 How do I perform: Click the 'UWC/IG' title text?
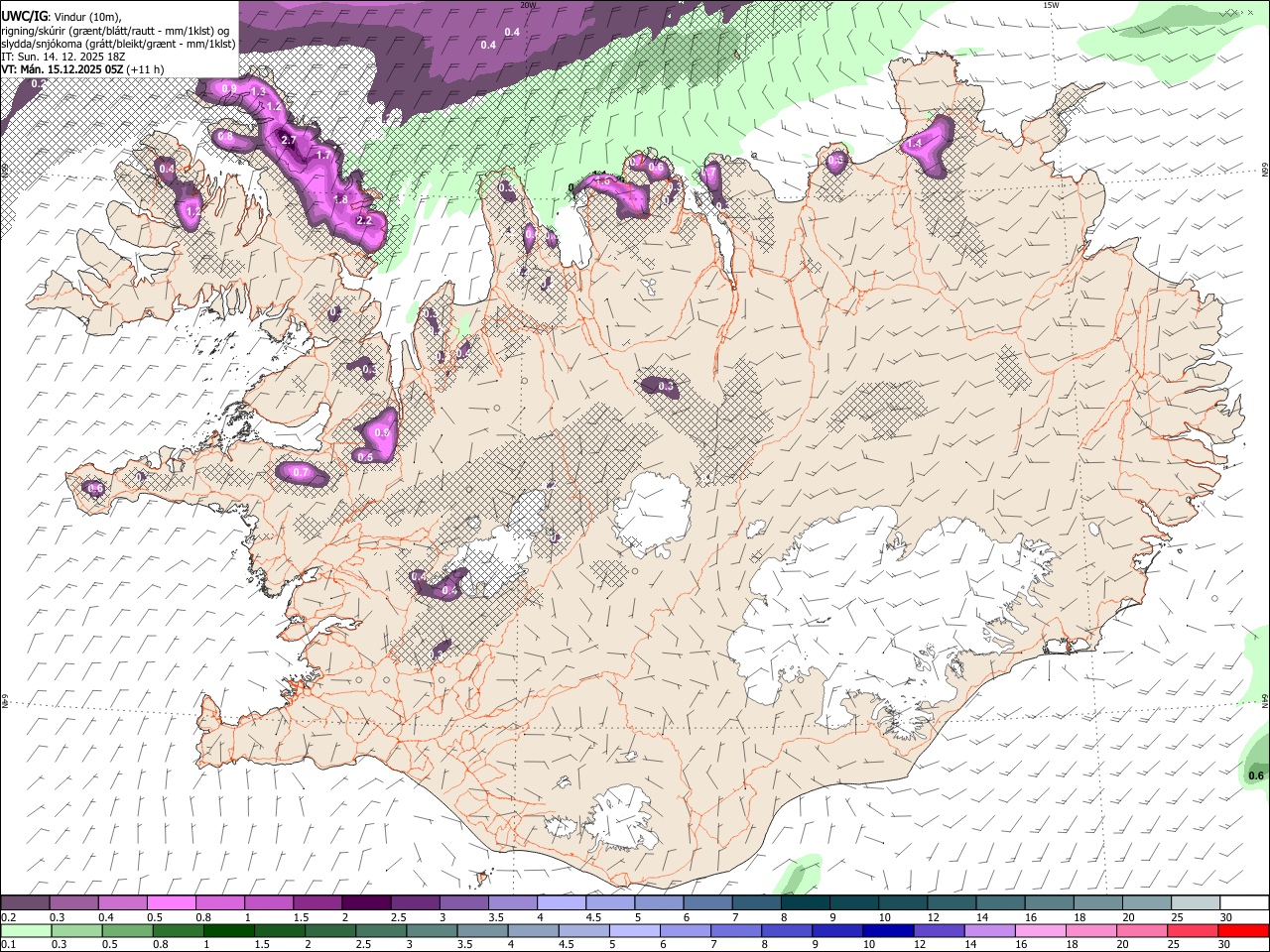23,16
